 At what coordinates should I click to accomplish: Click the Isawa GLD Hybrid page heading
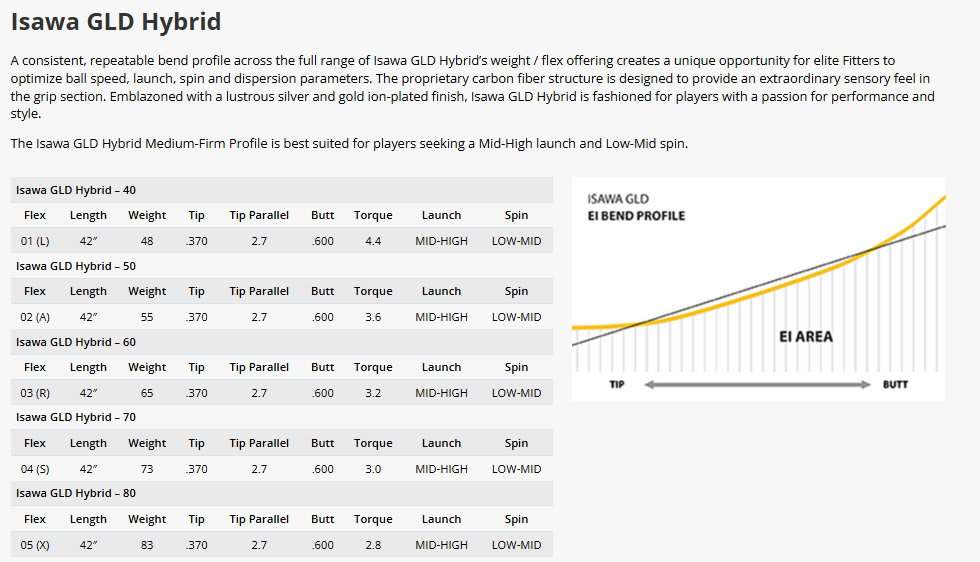click(116, 21)
